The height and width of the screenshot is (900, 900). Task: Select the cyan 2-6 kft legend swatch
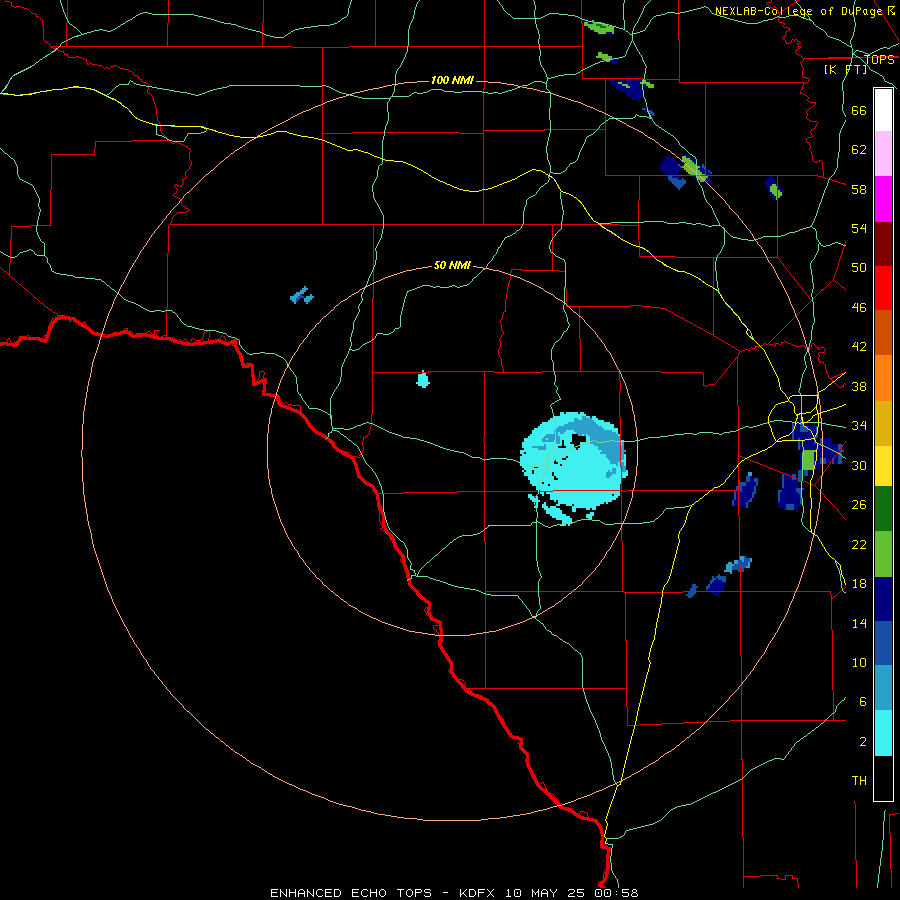[x=883, y=733]
